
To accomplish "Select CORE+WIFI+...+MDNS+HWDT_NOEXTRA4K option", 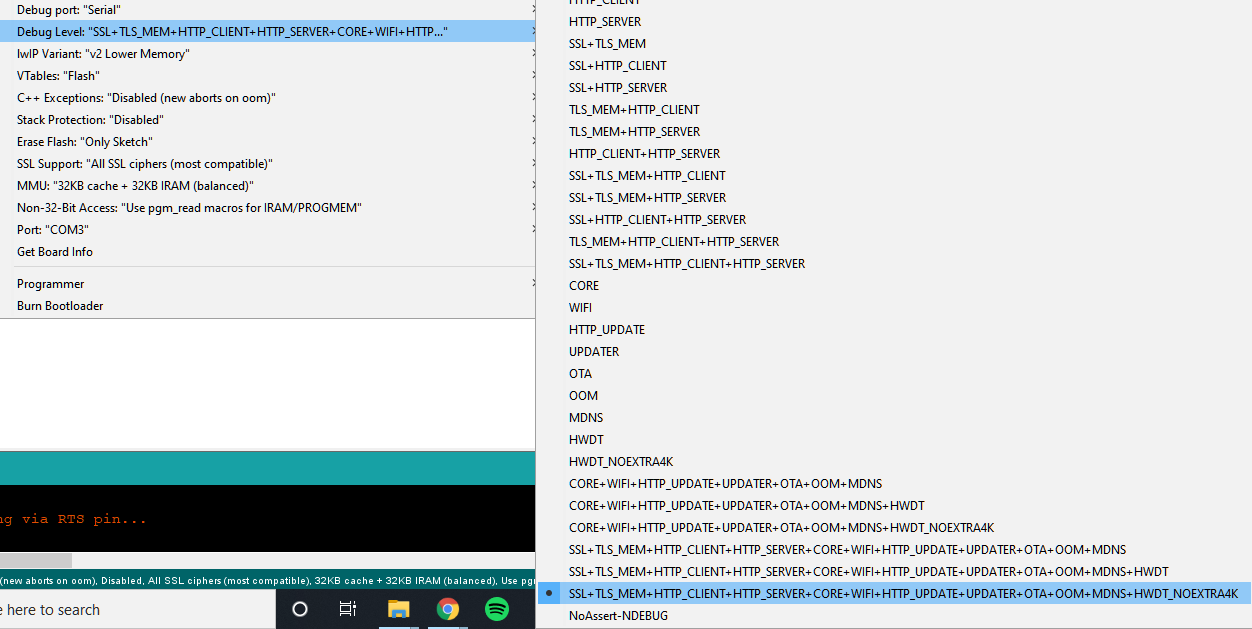I will coord(894,528).
